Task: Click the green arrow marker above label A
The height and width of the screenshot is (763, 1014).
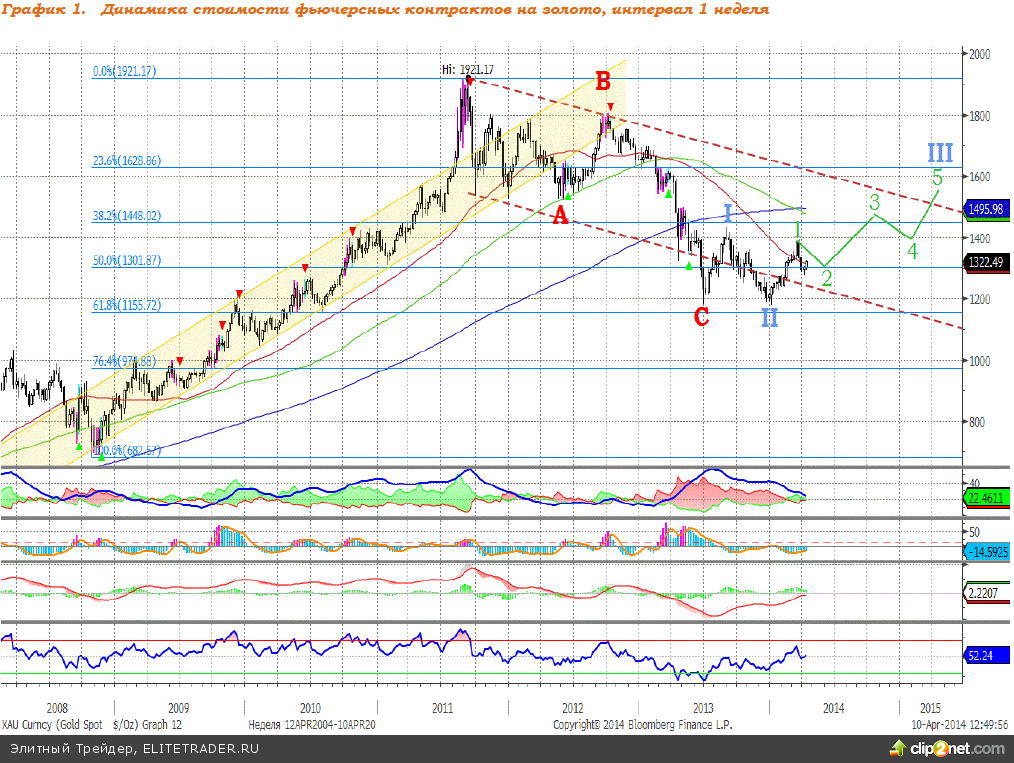Action: (x=568, y=197)
